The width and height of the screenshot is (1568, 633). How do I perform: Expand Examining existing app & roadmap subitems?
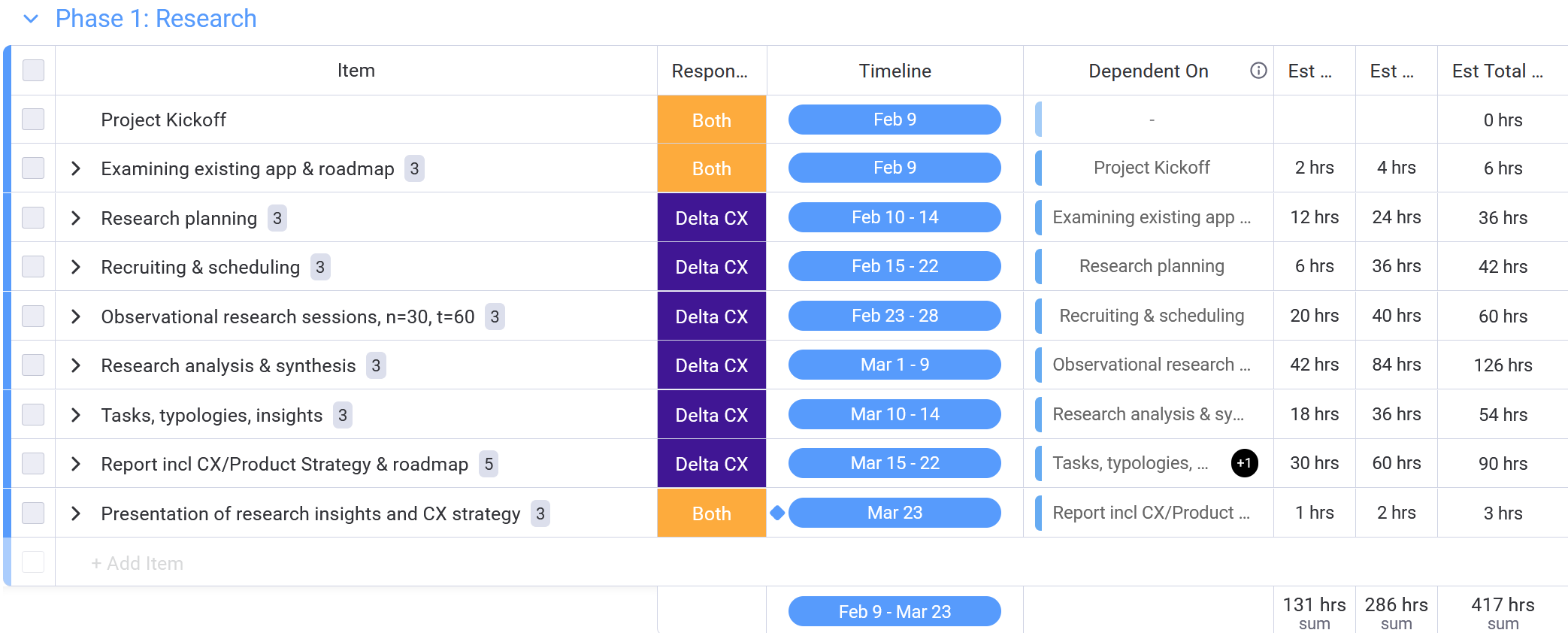click(76, 168)
